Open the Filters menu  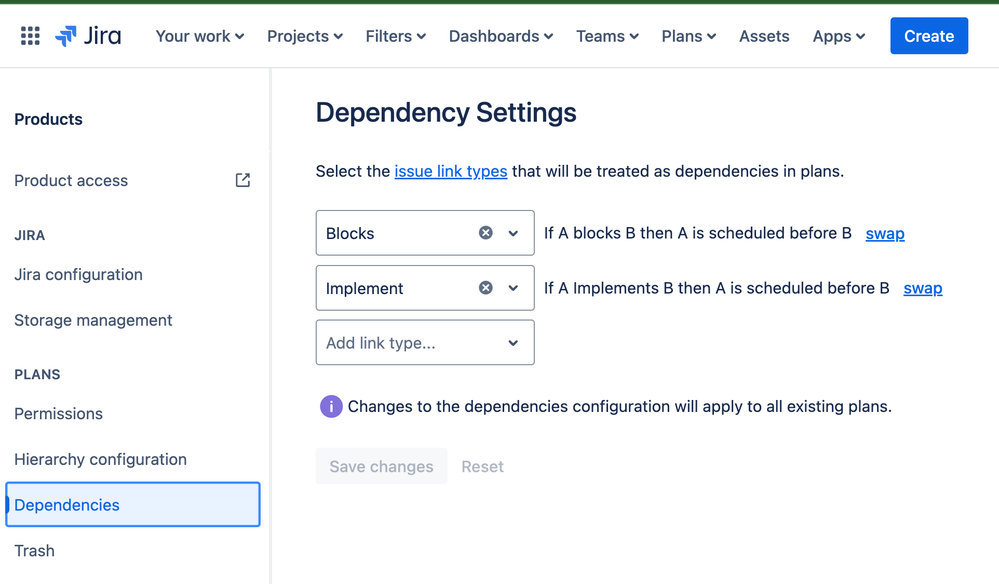click(396, 36)
